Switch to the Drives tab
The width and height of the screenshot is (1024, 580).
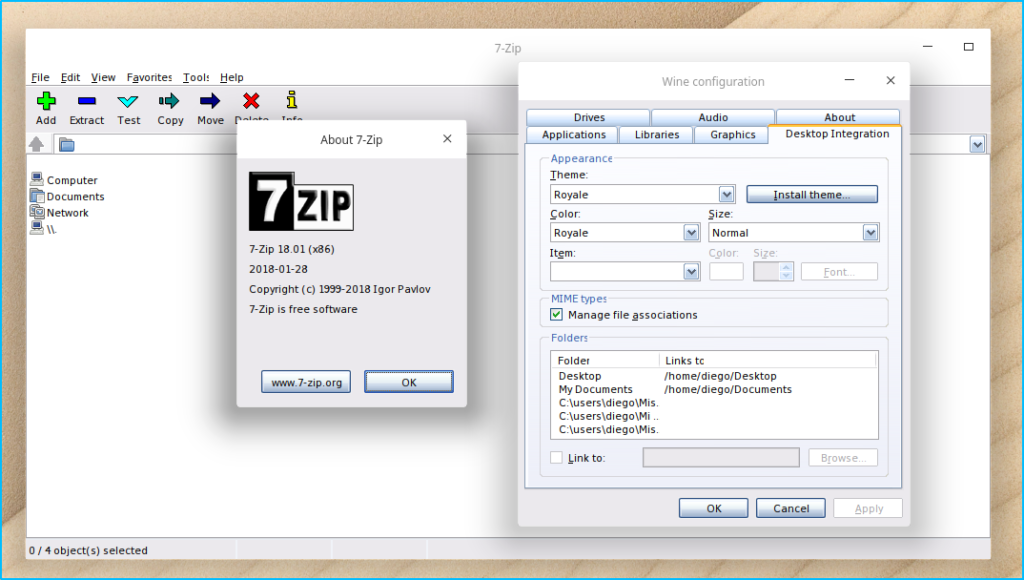tap(588, 118)
